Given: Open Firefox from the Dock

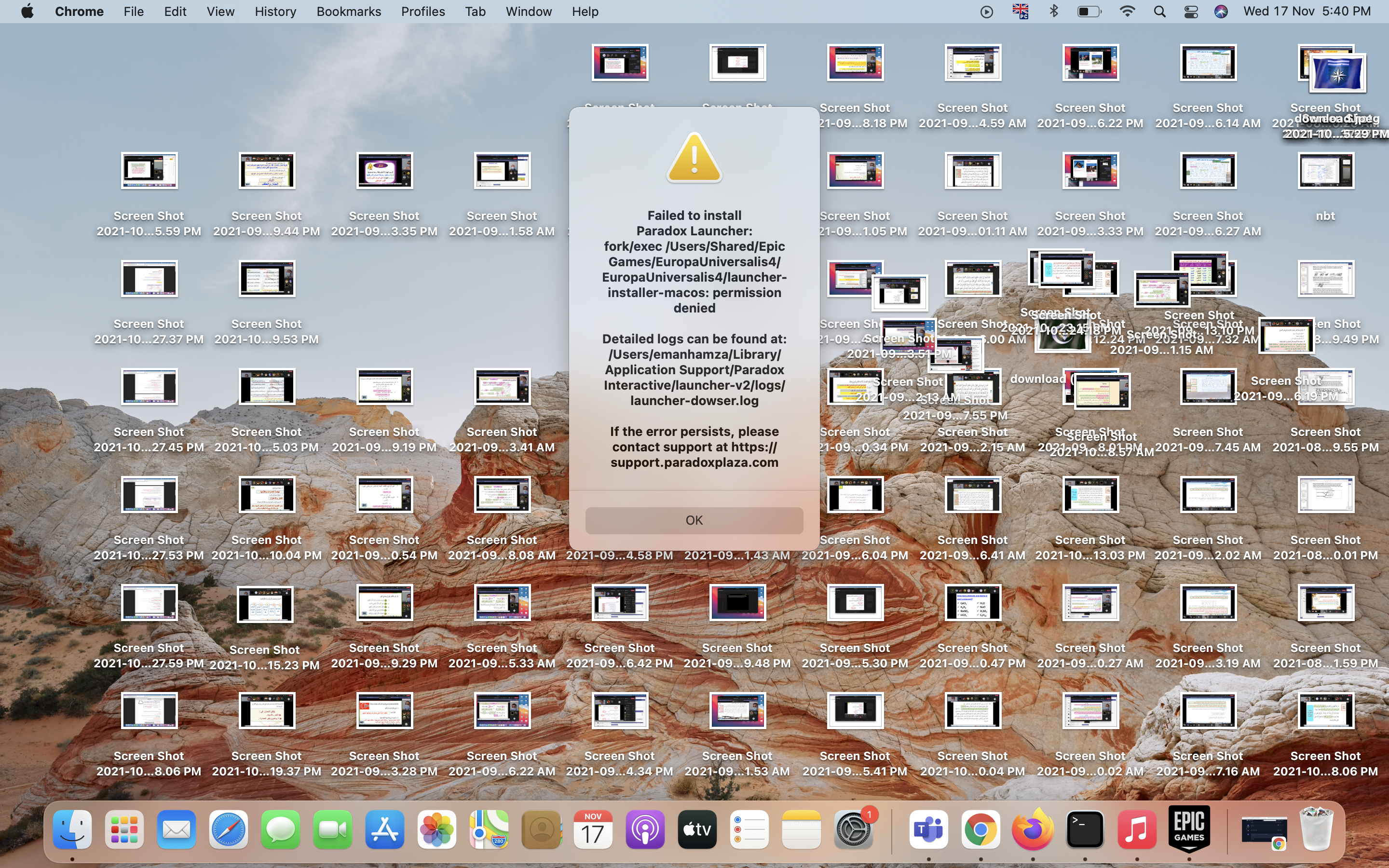Looking at the screenshot, I should [x=1033, y=829].
